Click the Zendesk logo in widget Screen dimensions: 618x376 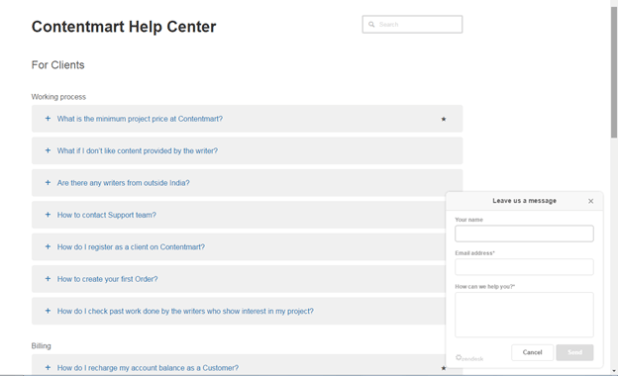pos(469,358)
